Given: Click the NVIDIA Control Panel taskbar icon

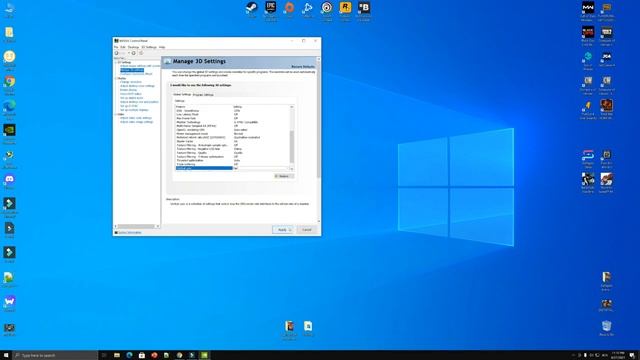Looking at the screenshot, I should click(204, 356).
